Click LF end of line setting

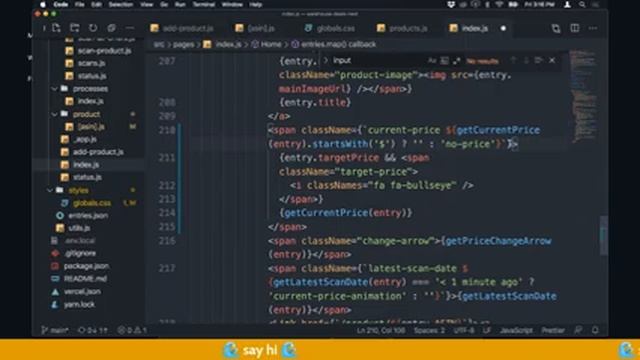(487, 330)
